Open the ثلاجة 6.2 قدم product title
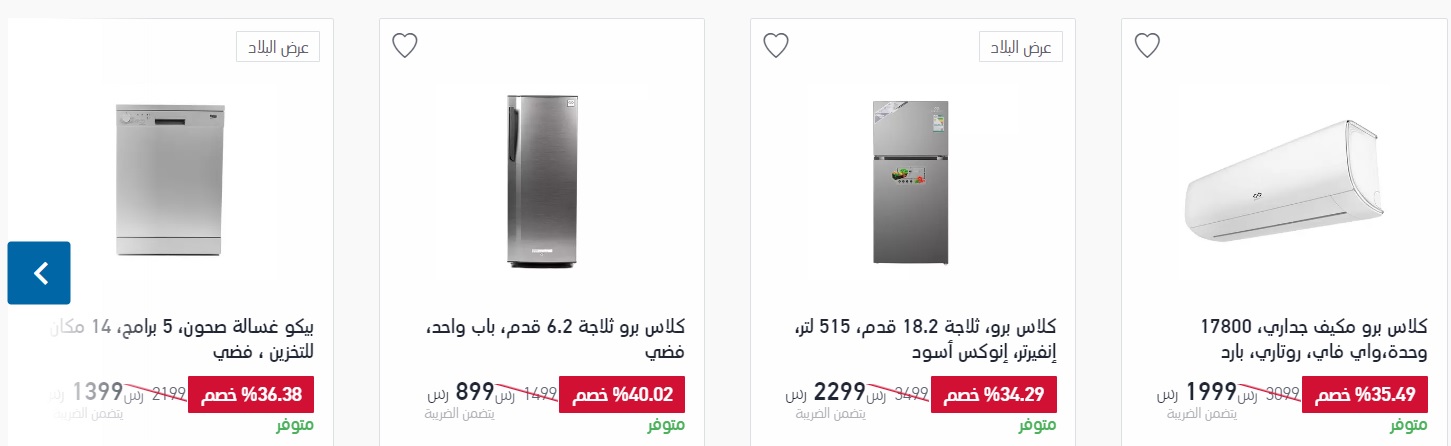 (556, 340)
